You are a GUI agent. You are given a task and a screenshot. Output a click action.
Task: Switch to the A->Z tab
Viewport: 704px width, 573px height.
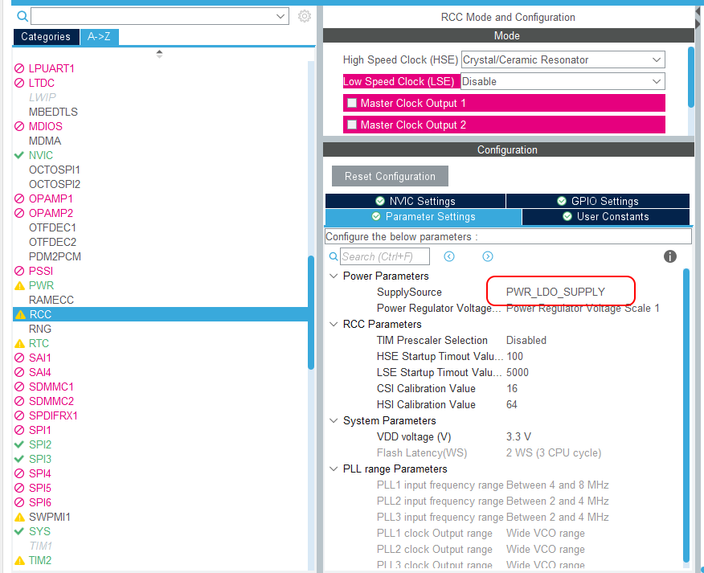[99, 36]
